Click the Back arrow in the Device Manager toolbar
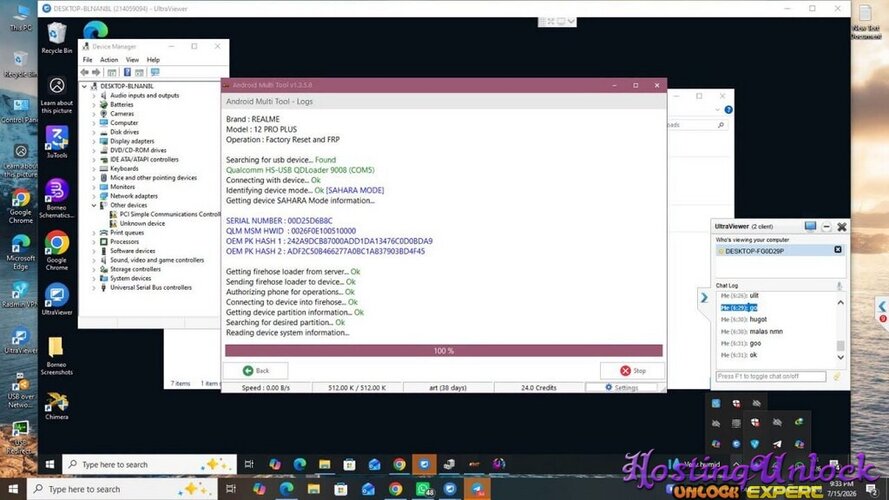889x500 pixels. click(84, 72)
